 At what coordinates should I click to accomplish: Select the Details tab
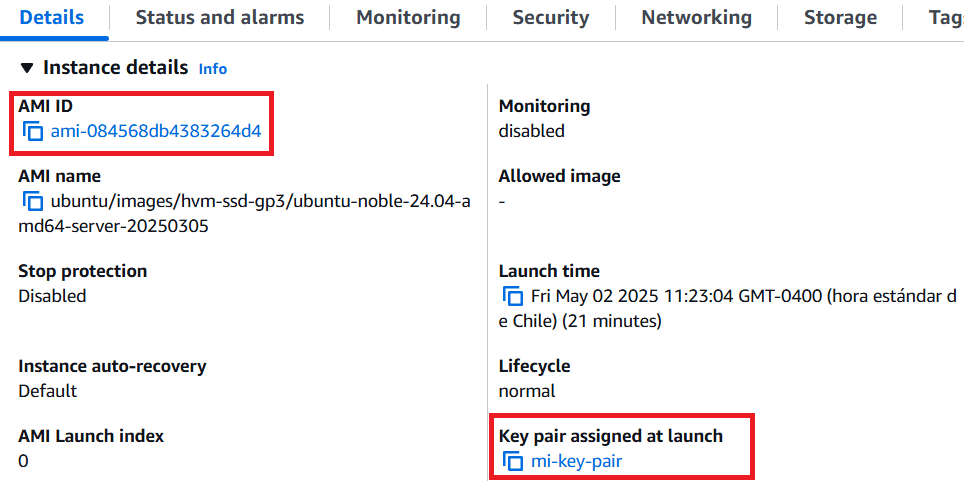pyautogui.click(x=52, y=17)
